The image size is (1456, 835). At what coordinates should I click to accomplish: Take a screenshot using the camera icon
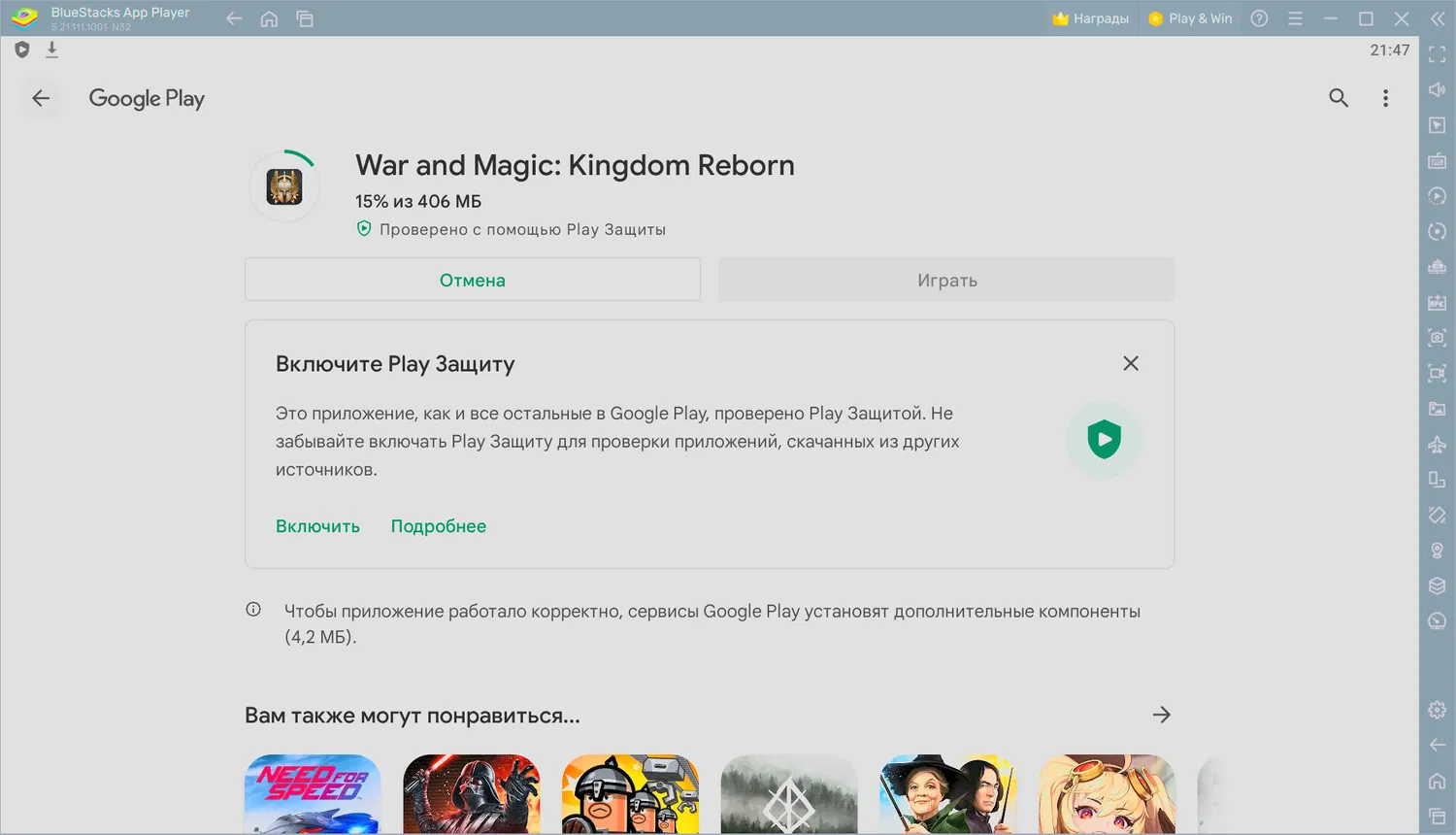click(1438, 338)
